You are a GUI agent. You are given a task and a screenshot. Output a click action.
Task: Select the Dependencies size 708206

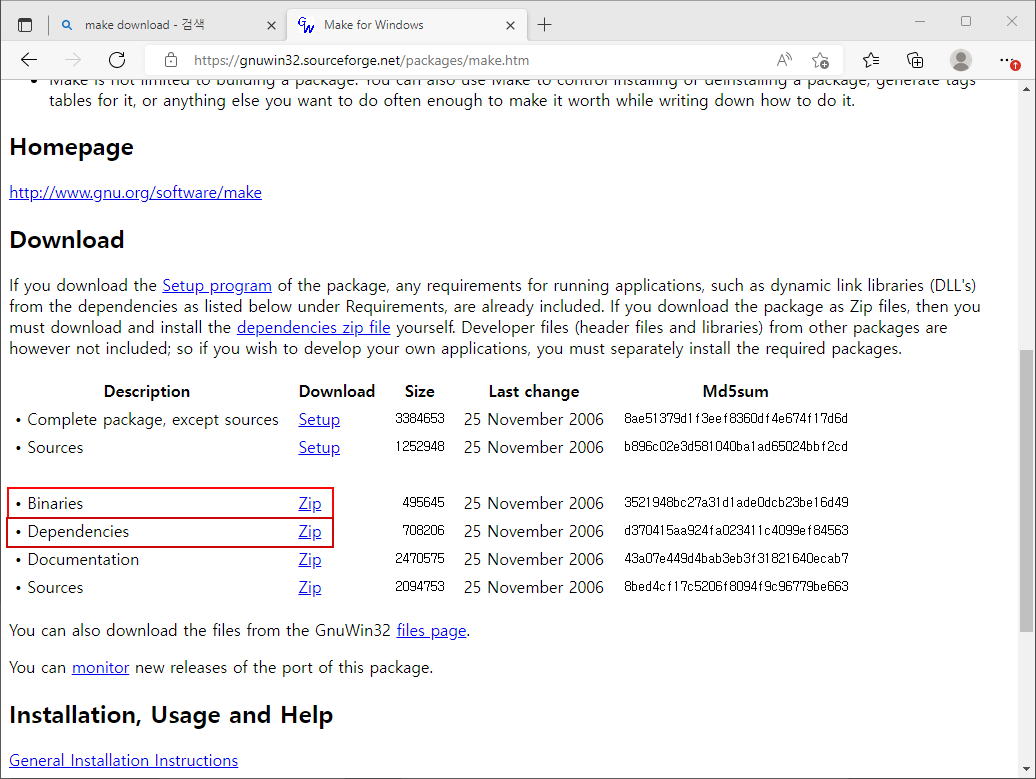pos(423,530)
